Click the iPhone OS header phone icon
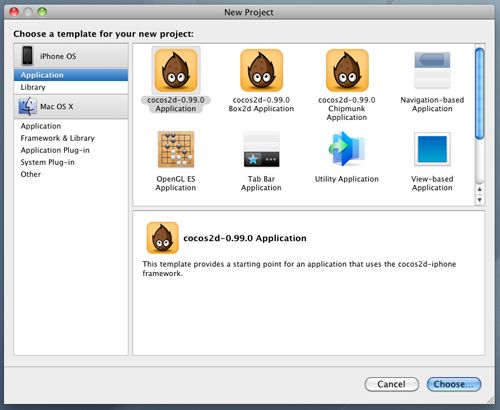The image size is (500, 410). pos(27,56)
